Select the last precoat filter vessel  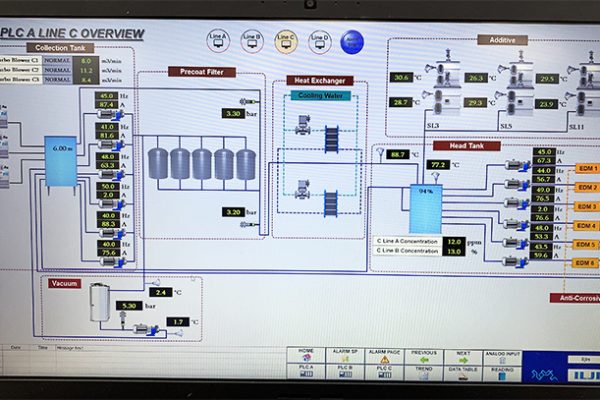(246, 164)
